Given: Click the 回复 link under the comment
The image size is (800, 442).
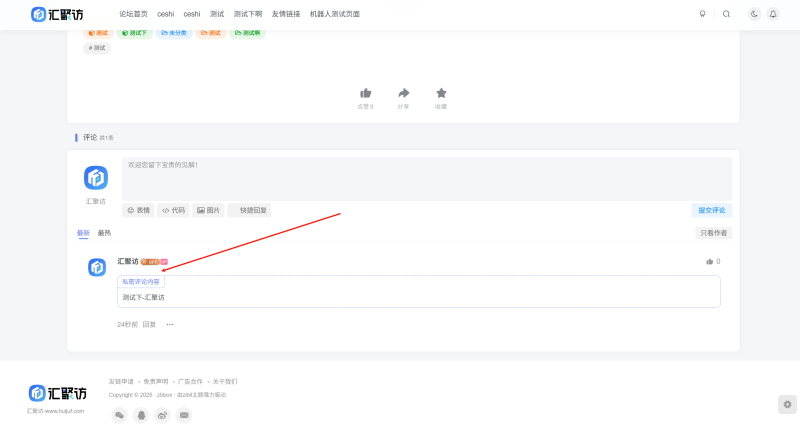Looking at the screenshot, I should click(x=149, y=324).
